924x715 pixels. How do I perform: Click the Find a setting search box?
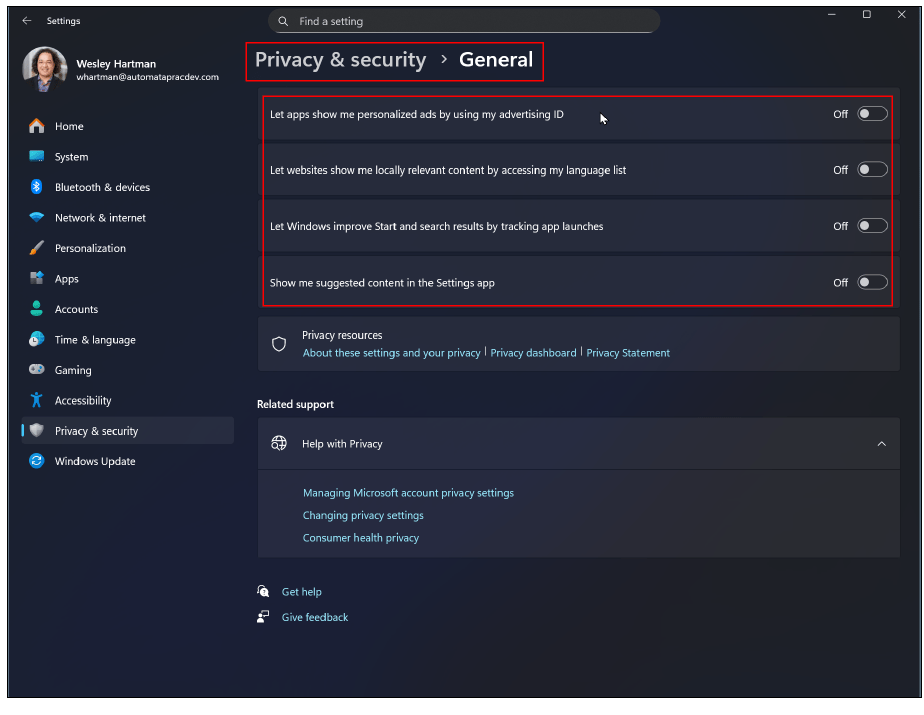[464, 21]
